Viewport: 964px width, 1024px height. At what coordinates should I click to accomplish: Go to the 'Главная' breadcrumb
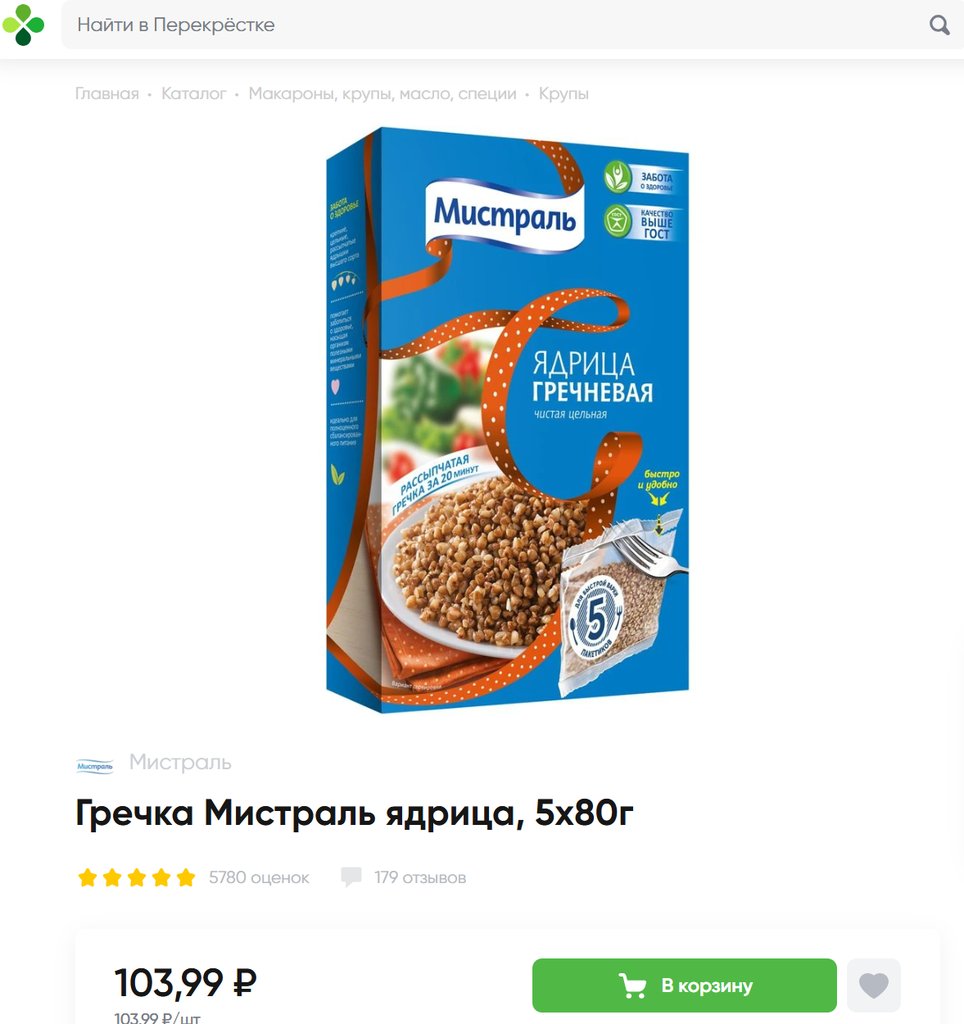click(x=107, y=94)
